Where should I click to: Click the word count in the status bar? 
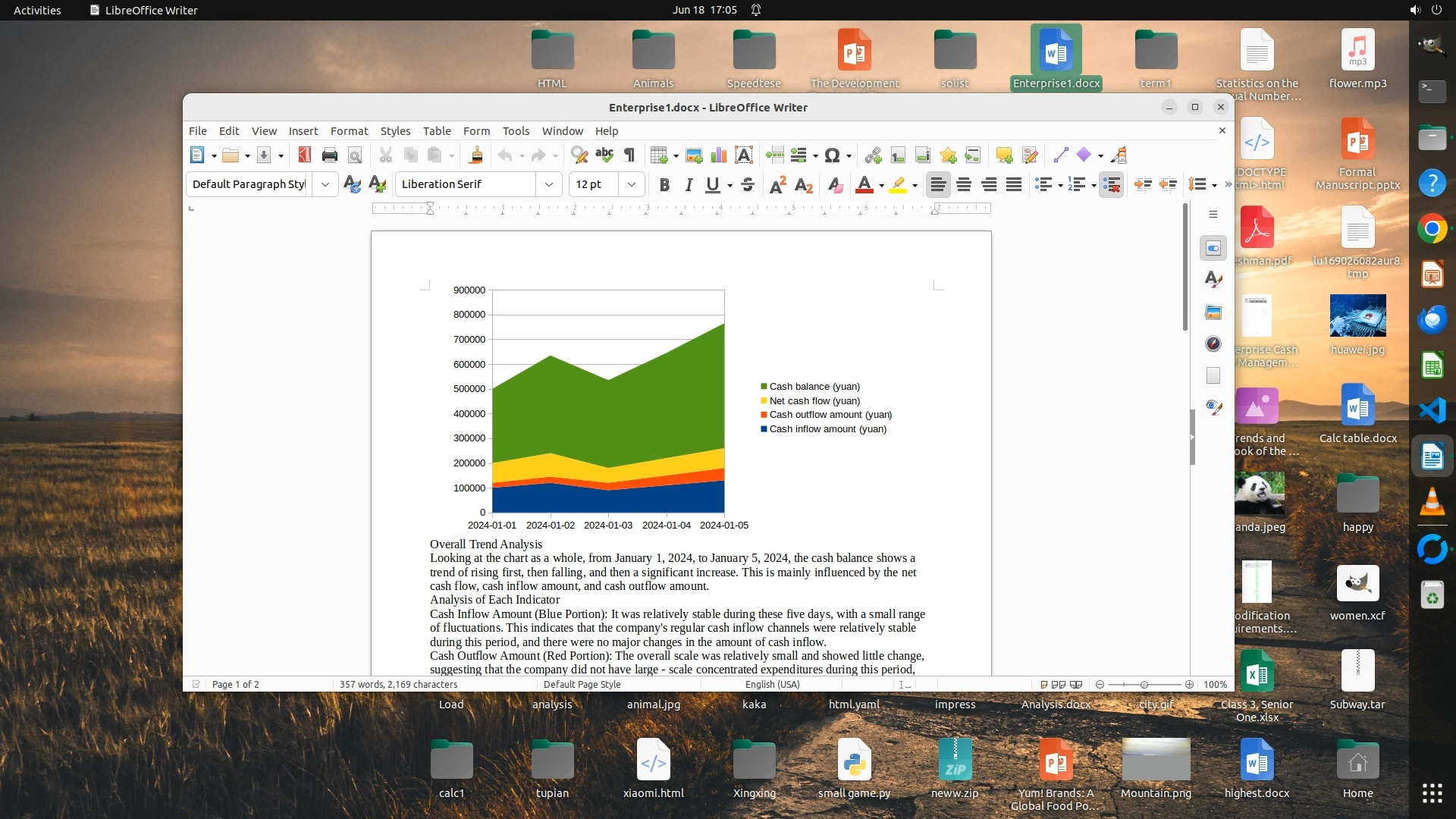pyautogui.click(x=398, y=684)
